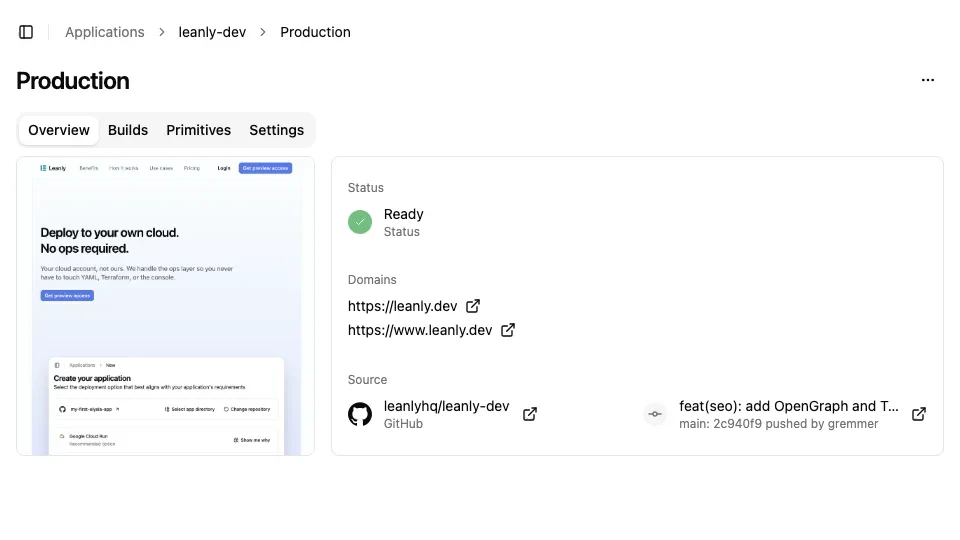
Task: Switch to the Builds tab
Action: pyautogui.click(x=128, y=130)
